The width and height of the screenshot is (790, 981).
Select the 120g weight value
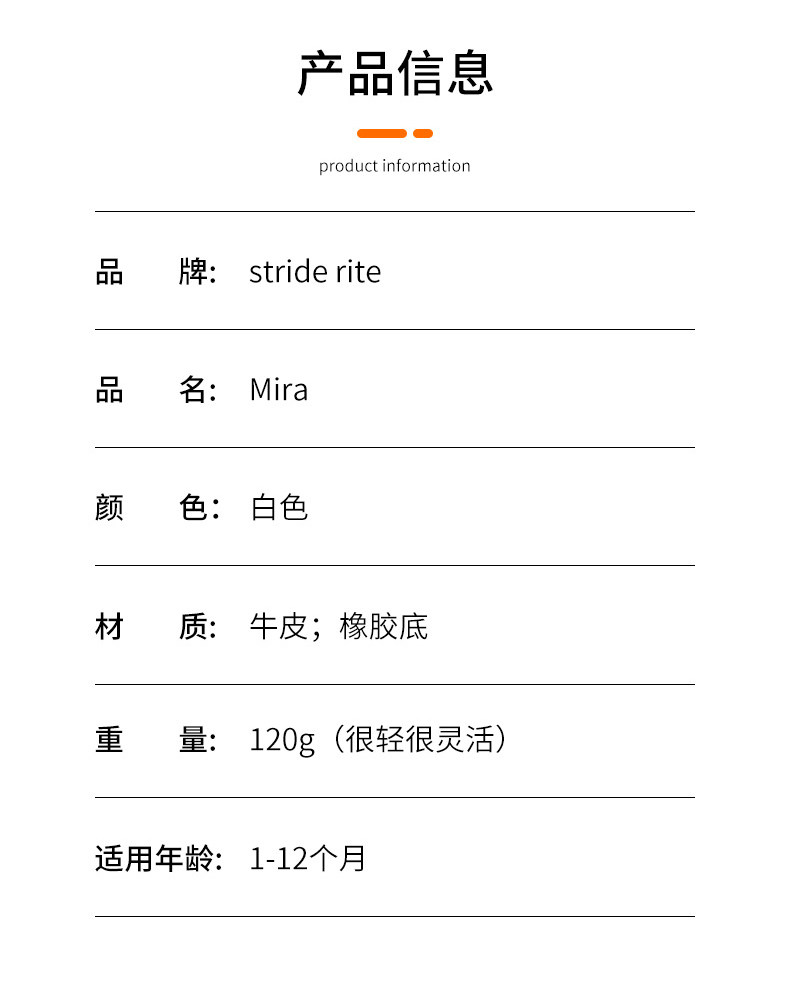[x=281, y=741]
